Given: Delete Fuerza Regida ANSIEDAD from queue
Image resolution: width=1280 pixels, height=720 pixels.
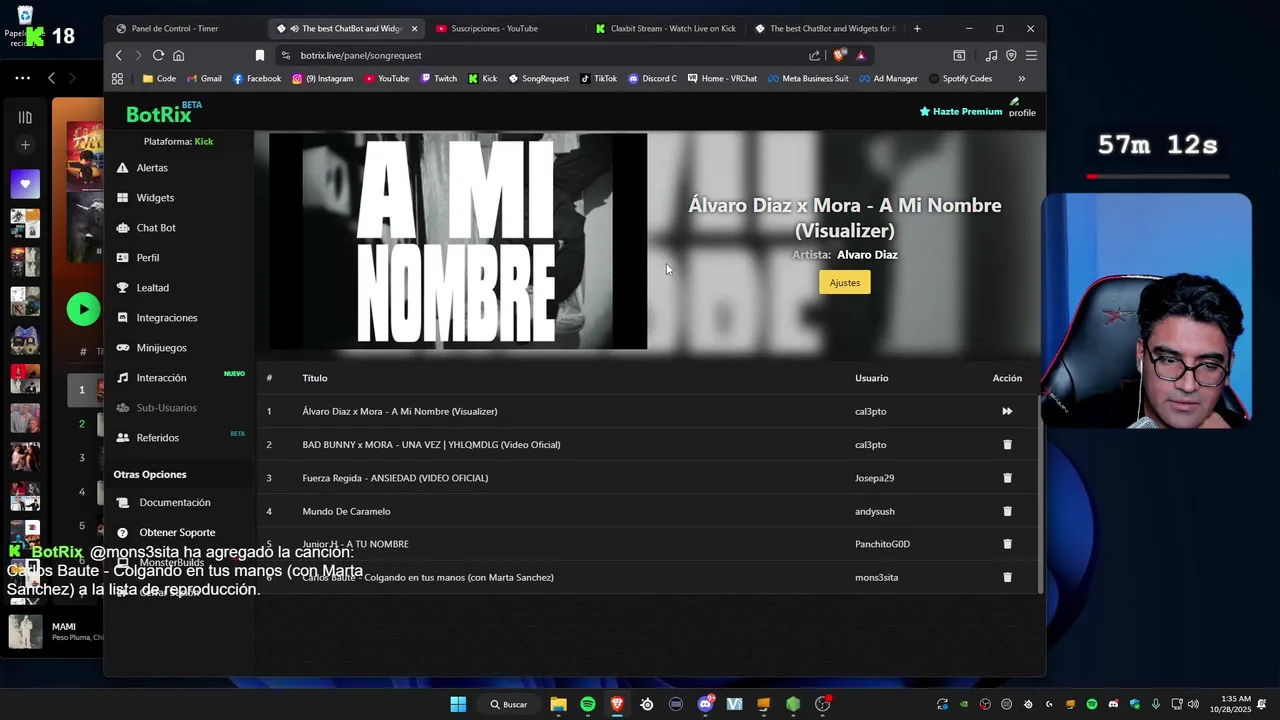Looking at the screenshot, I should pos(1007,478).
